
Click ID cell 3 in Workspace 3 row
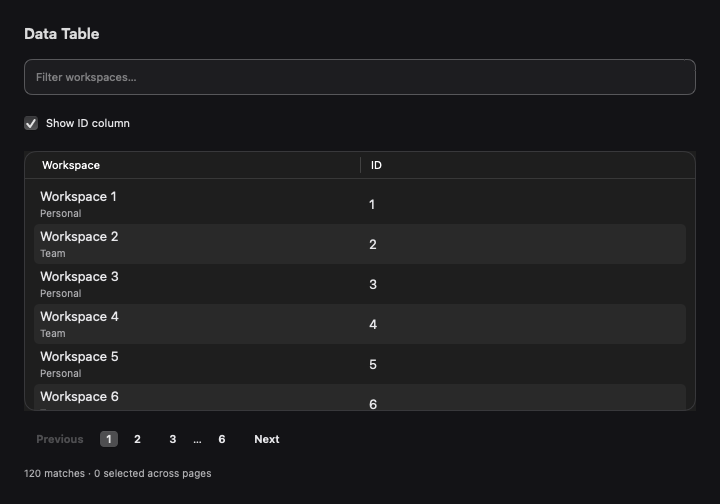pos(373,284)
